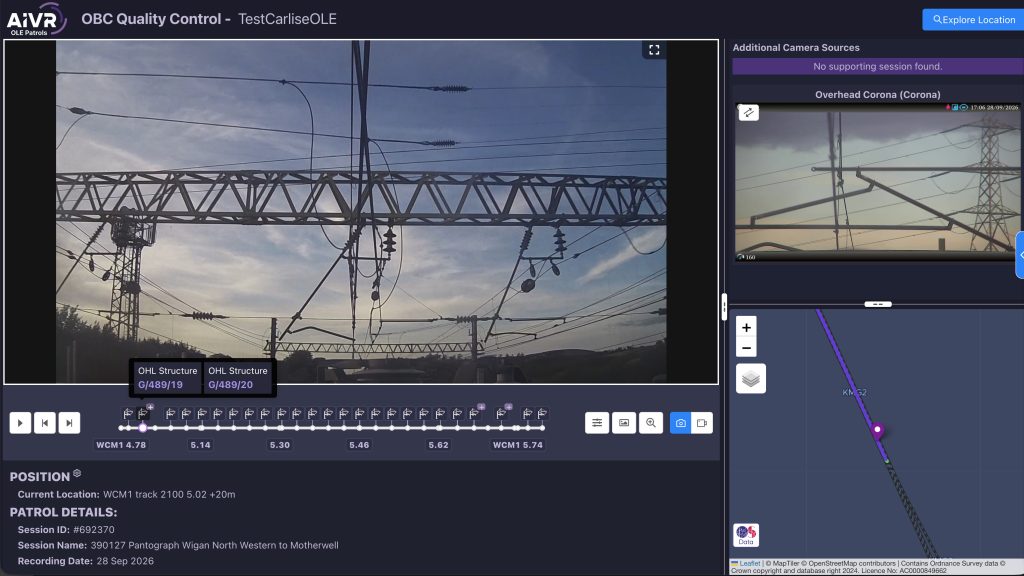Screen dimensions: 1024x576
Task: Switch to video mode
Action: pyautogui.click(x=701, y=423)
